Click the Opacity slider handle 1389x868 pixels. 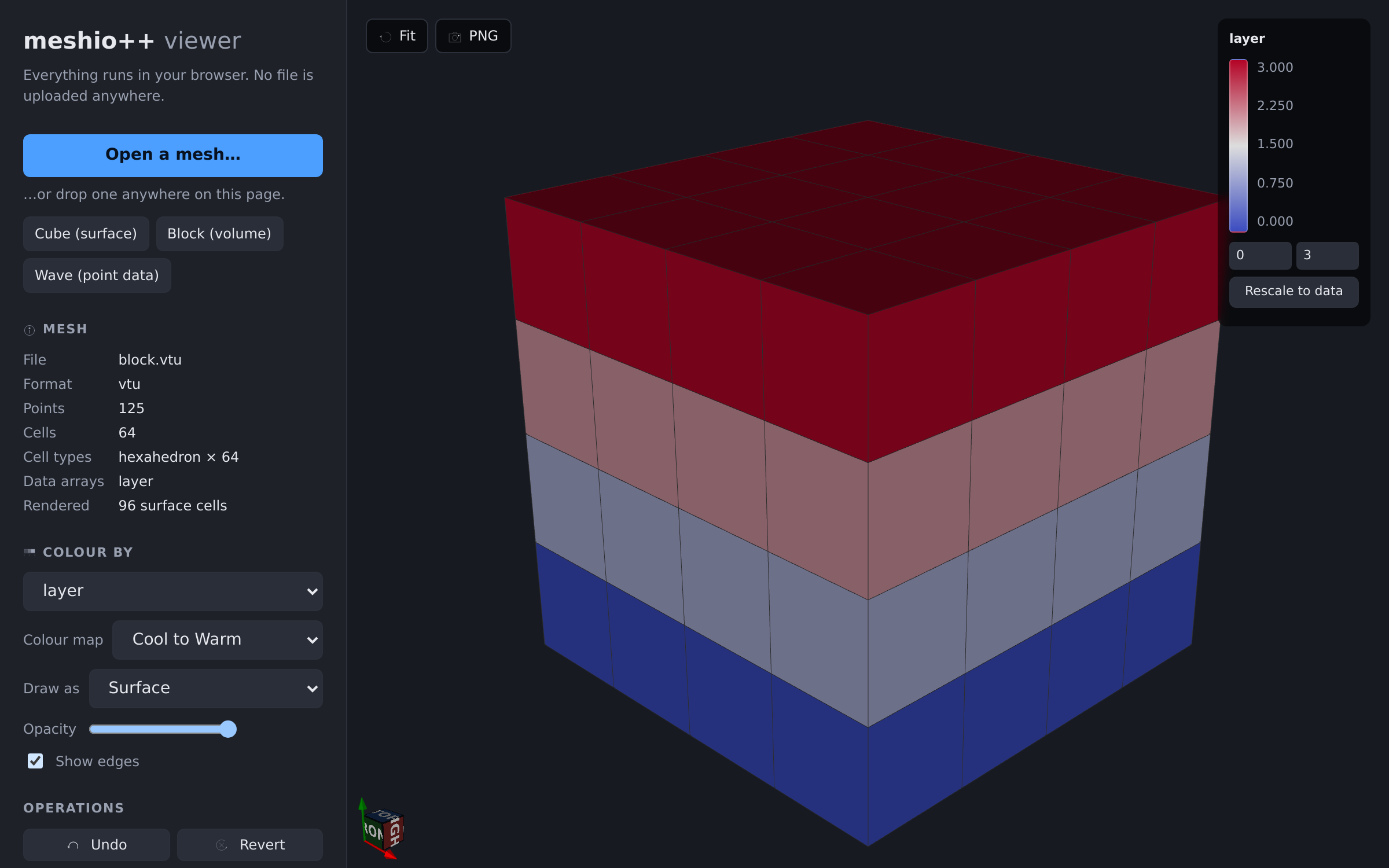tap(228, 729)
